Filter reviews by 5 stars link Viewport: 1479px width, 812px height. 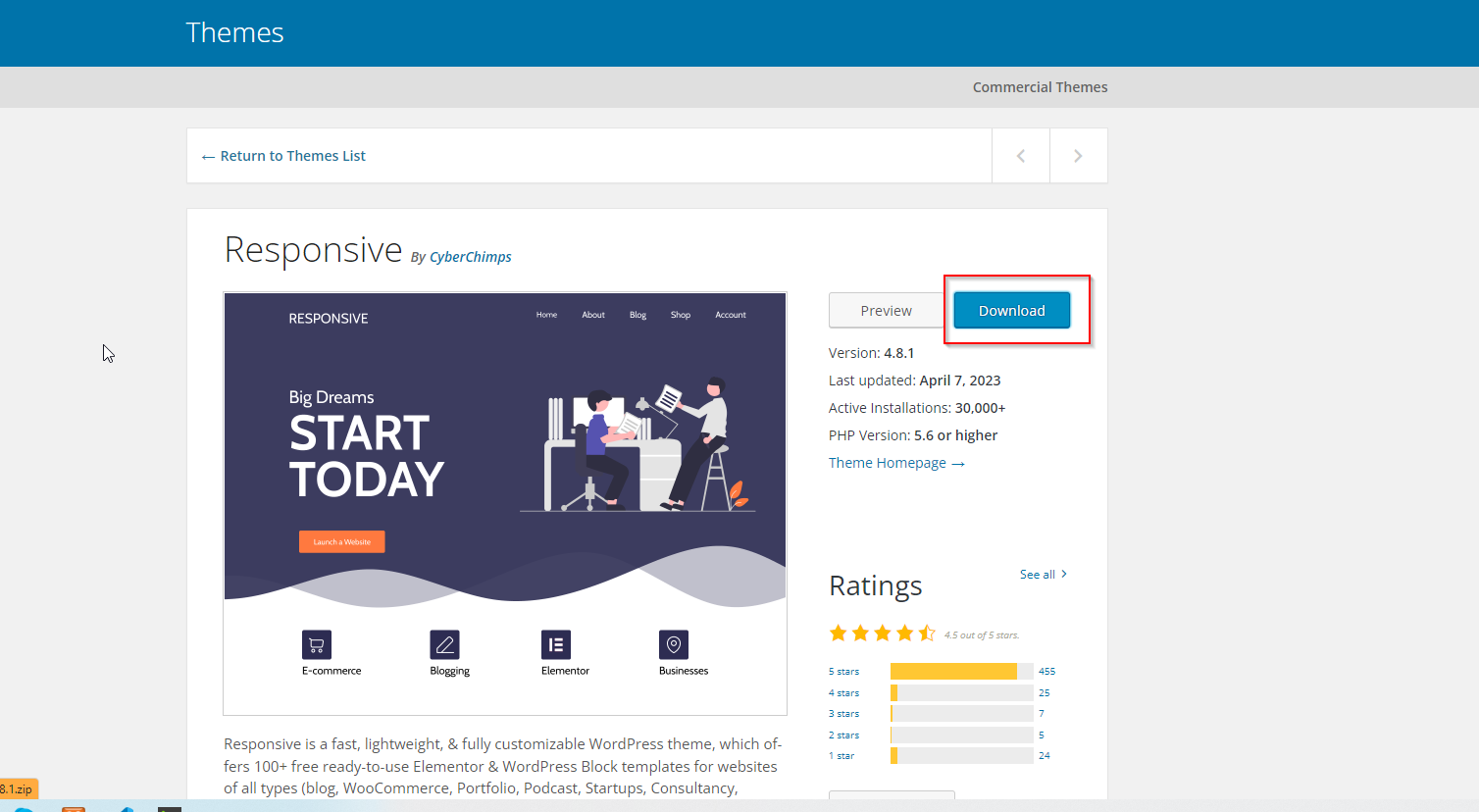coord(843,672)
